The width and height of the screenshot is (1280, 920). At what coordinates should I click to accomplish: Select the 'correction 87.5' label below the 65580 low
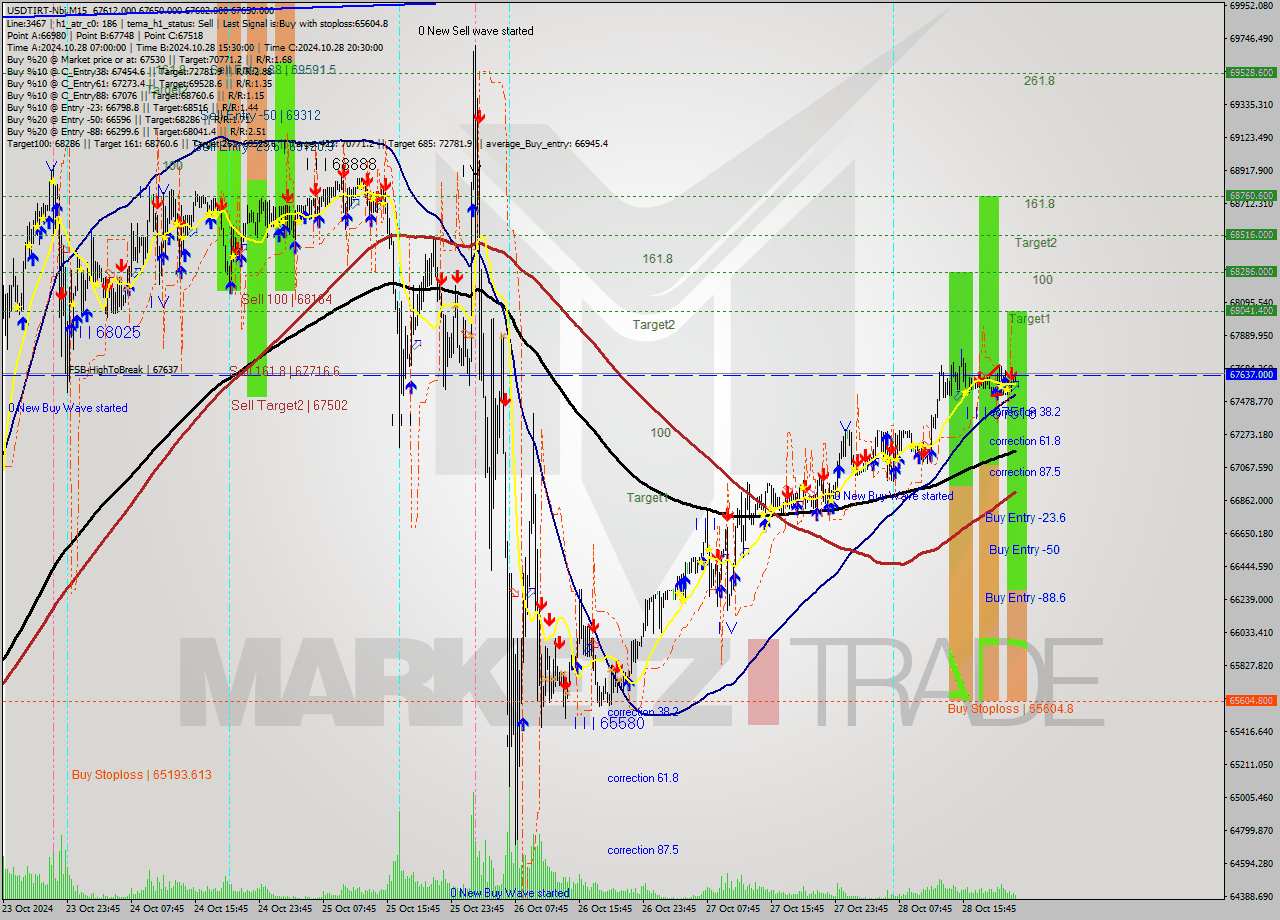tap(643, 850)
